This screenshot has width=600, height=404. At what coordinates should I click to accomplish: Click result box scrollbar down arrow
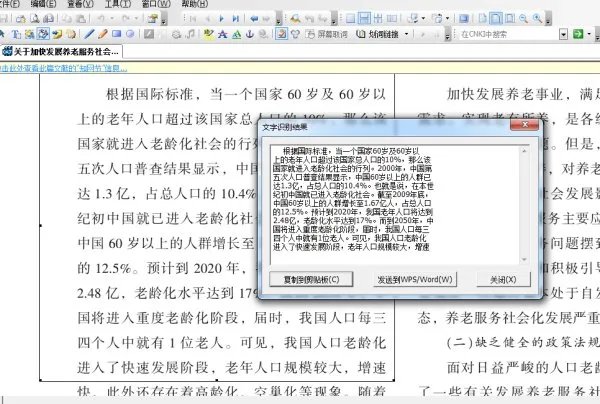524,259
